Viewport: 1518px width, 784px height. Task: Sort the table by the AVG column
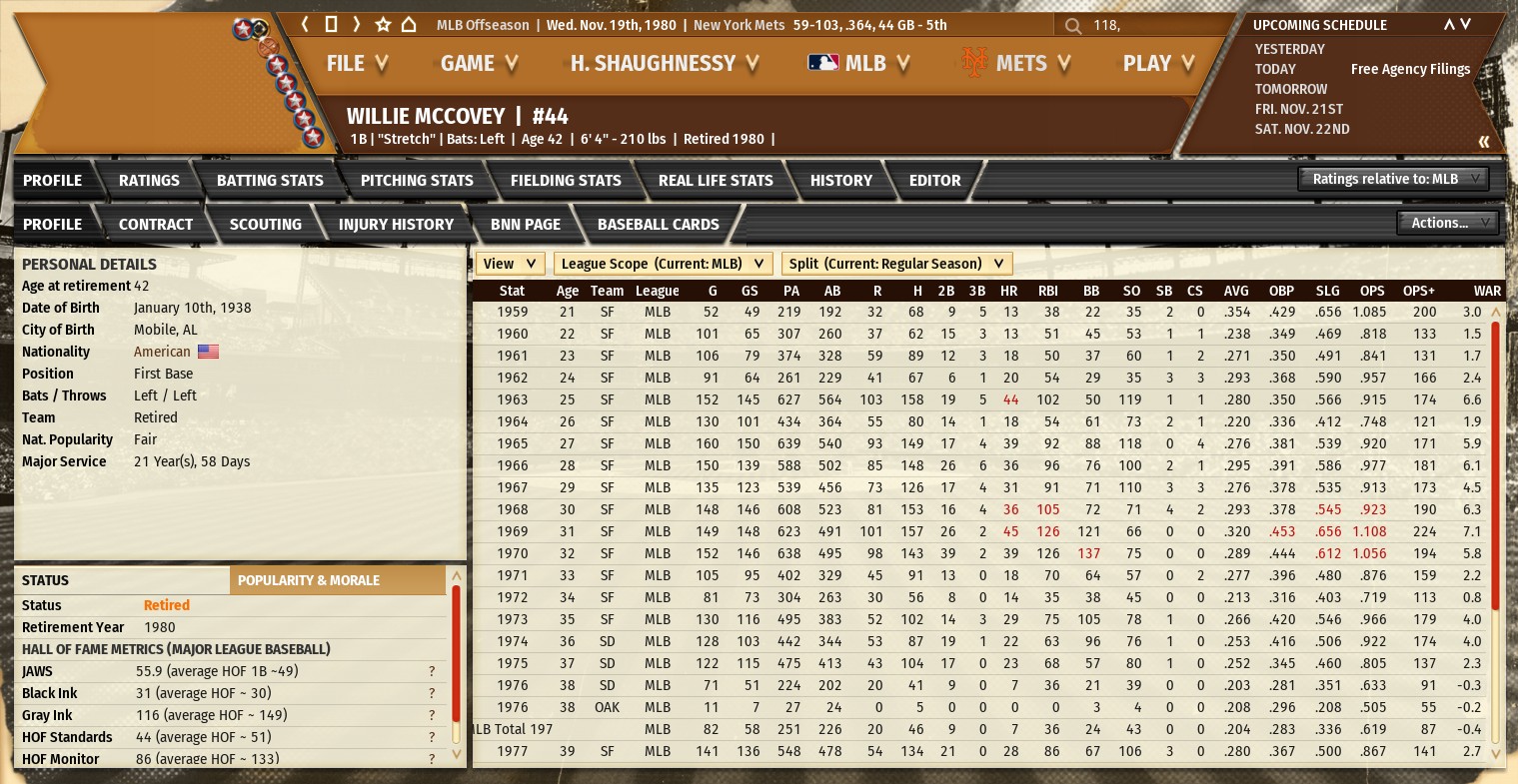1236,291
